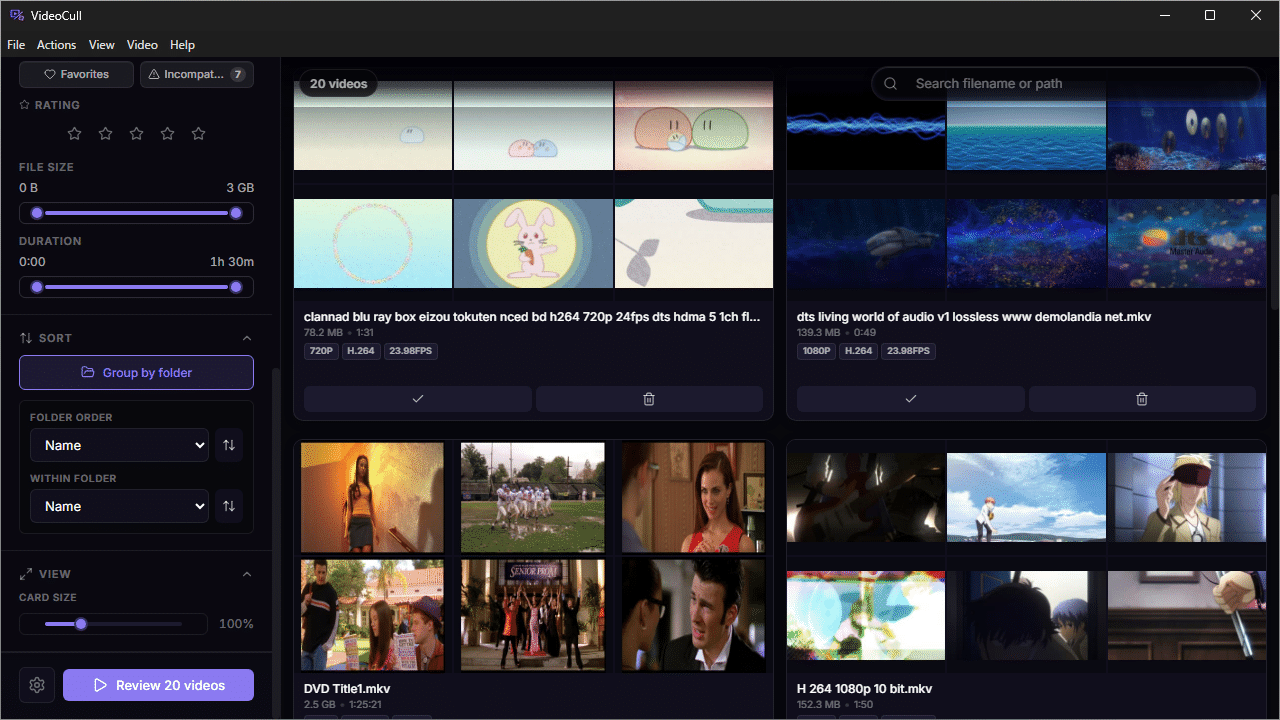This screenshot has width=1280, height=720.
Task: Click the H 264 1080p 10 bit.mkv filename
Action: point(865,689)
